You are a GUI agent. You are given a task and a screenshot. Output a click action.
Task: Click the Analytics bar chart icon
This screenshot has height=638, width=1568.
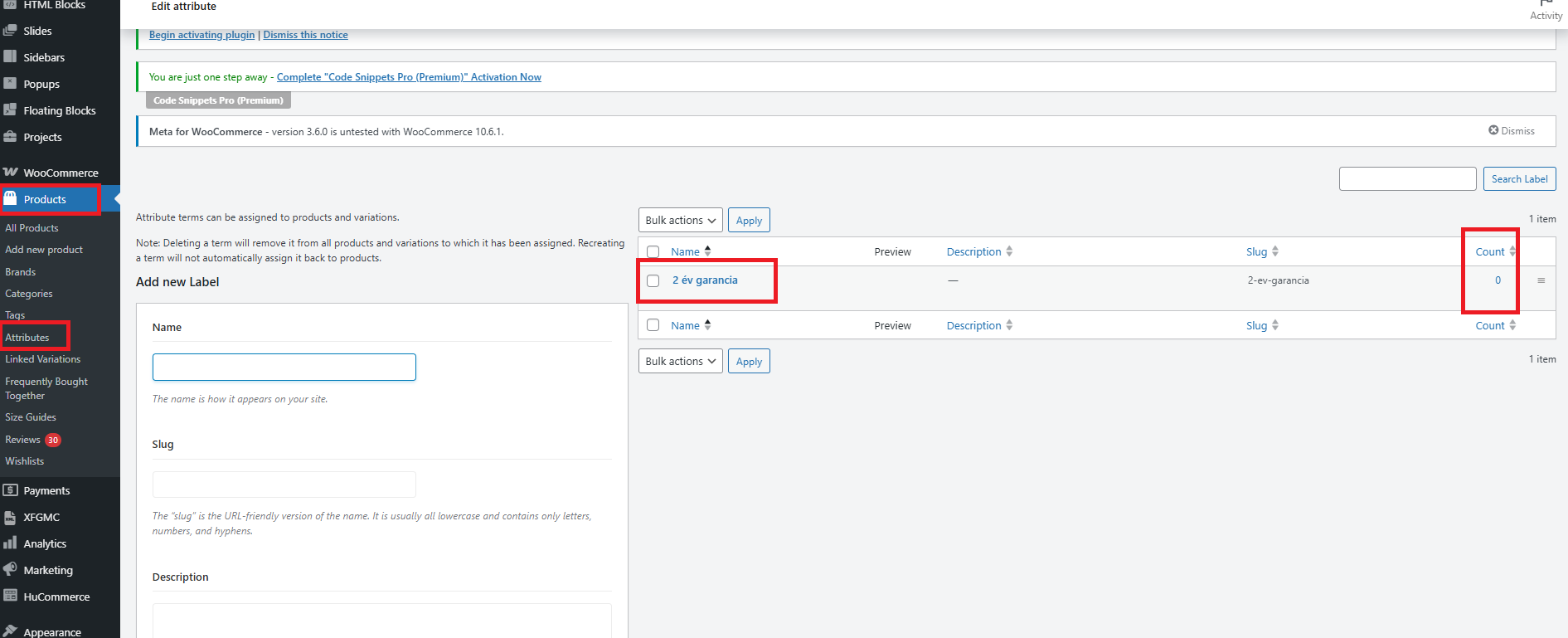click(10, 543)
